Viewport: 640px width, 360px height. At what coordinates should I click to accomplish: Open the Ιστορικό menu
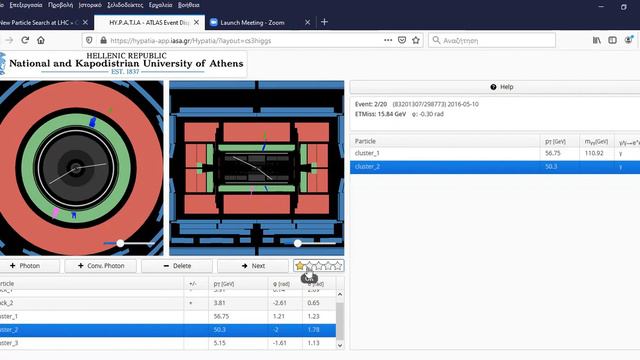(x=90, y=5)
